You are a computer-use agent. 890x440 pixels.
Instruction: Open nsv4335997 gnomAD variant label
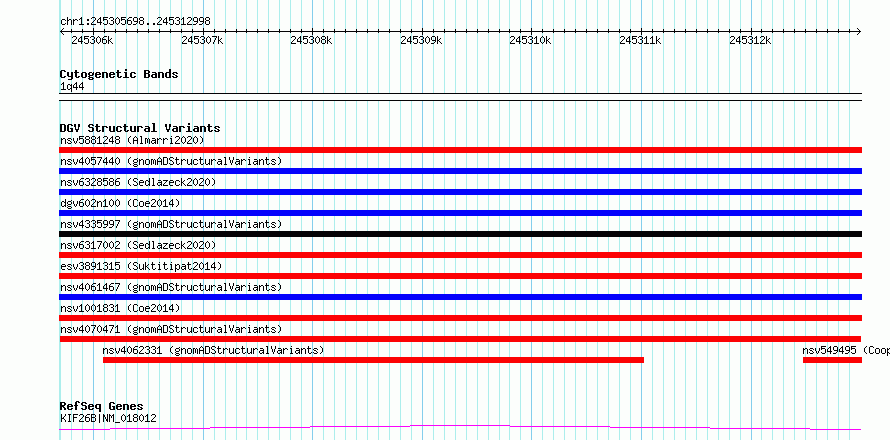tap(171, 224)
